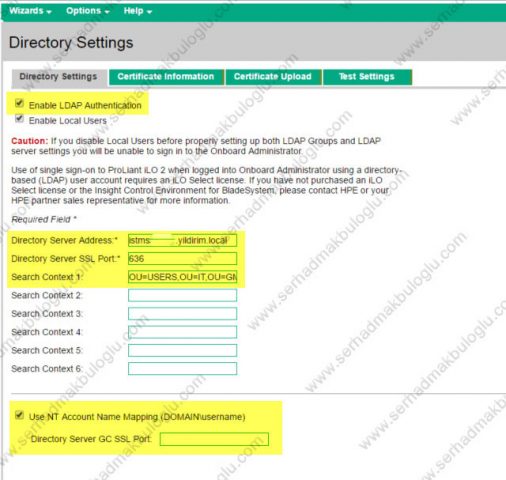Click the Directory Server Address field
The height and width of the screenshot is (480, 506).
(x=182, y=240)
